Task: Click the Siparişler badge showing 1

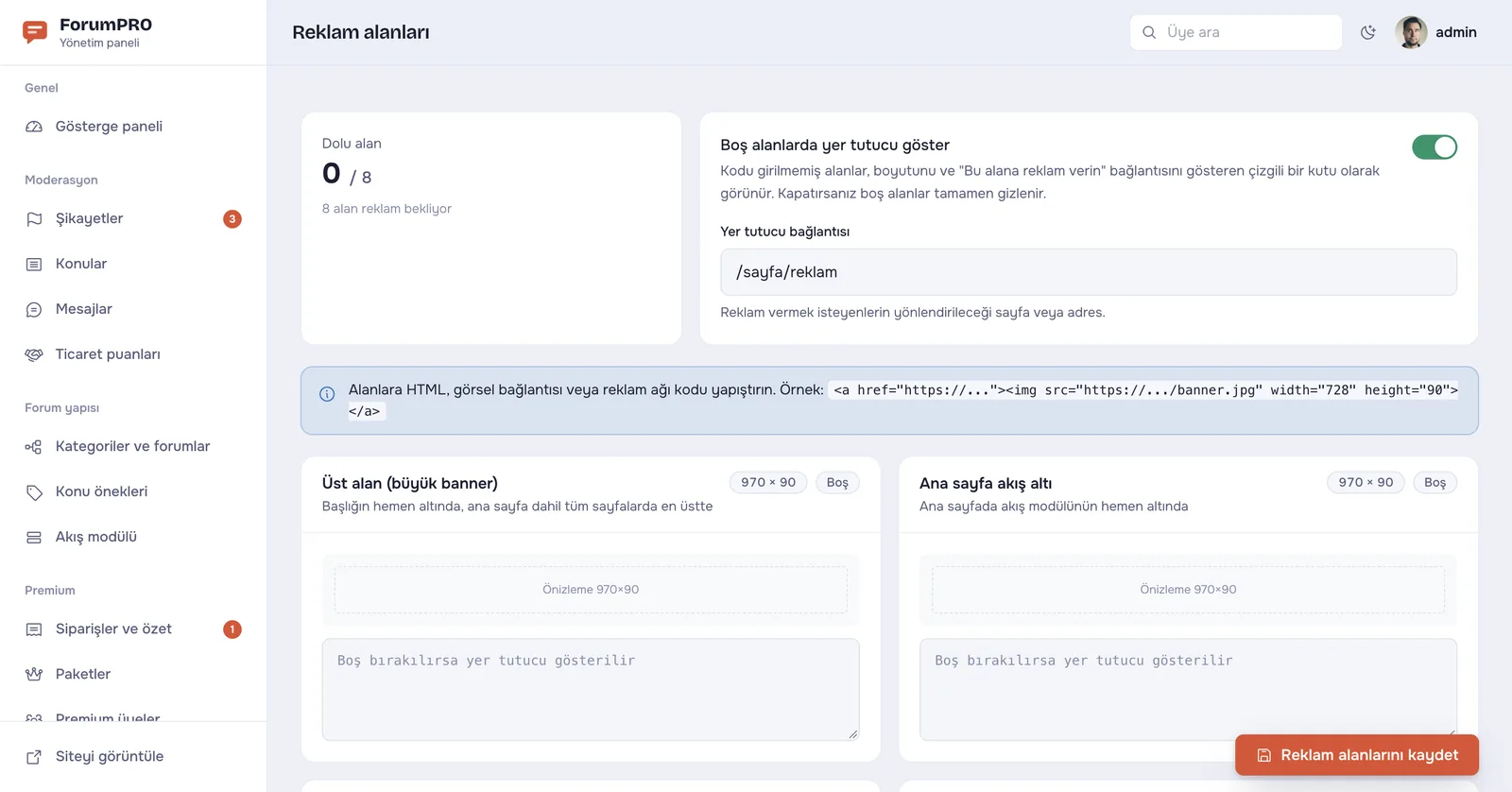Action: (x=232, y=629)
